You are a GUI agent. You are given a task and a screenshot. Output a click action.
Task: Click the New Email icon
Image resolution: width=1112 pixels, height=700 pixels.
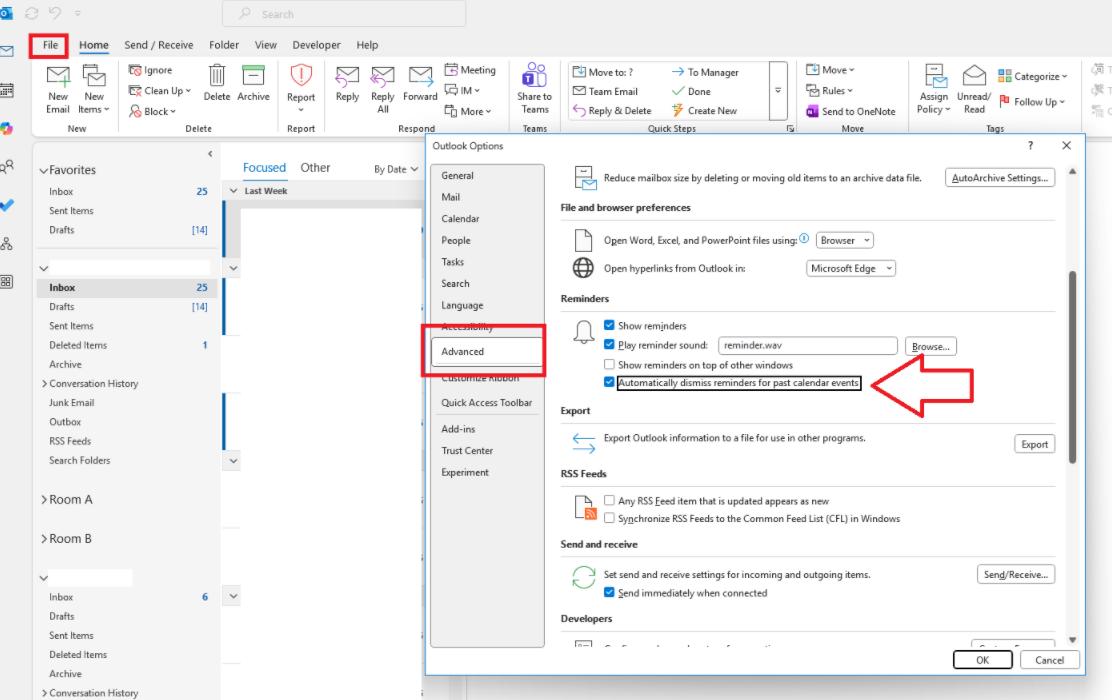click(58, 77)
